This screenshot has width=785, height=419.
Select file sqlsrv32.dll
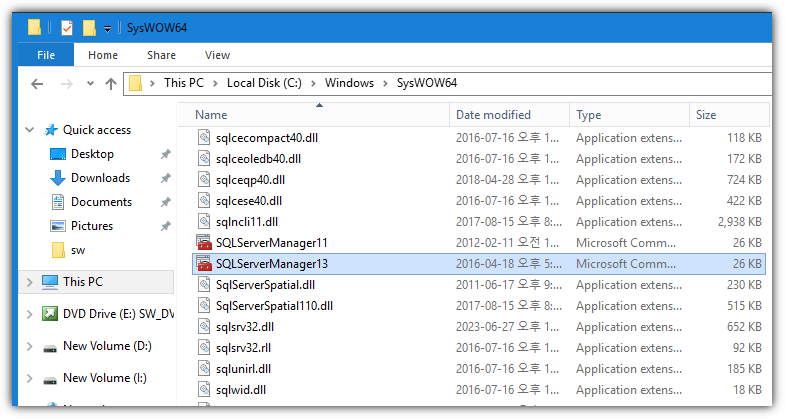245,327
